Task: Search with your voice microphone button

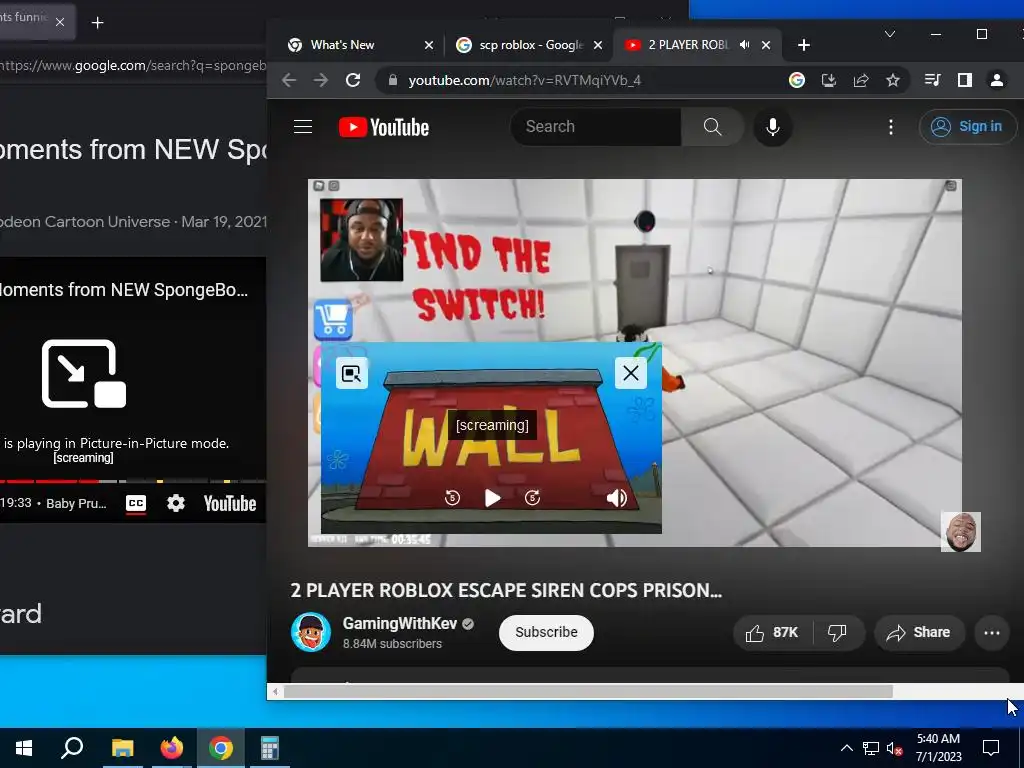Action: click(773, 127)
